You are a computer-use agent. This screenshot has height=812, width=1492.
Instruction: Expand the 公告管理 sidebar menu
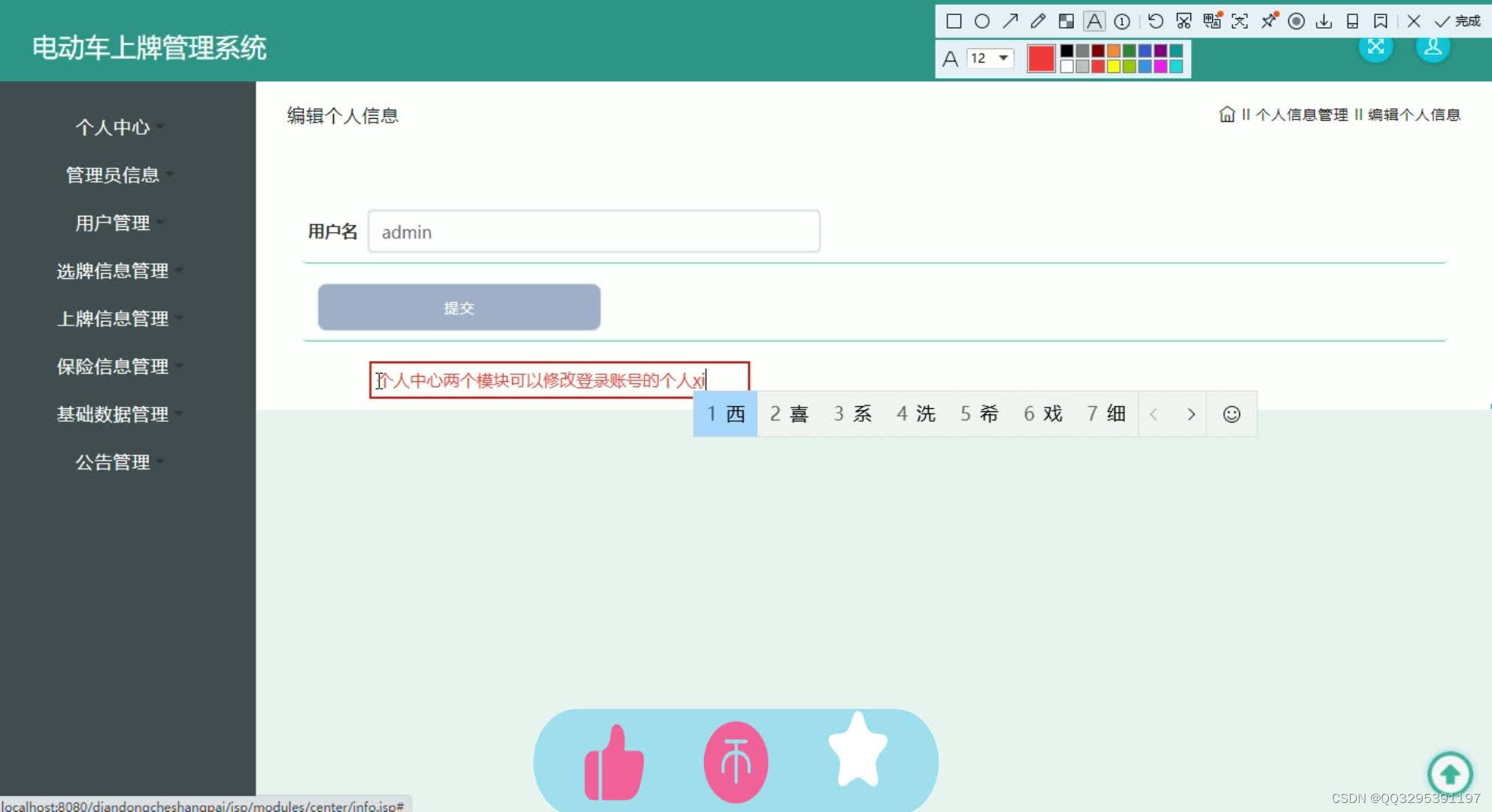coord(119,462)
